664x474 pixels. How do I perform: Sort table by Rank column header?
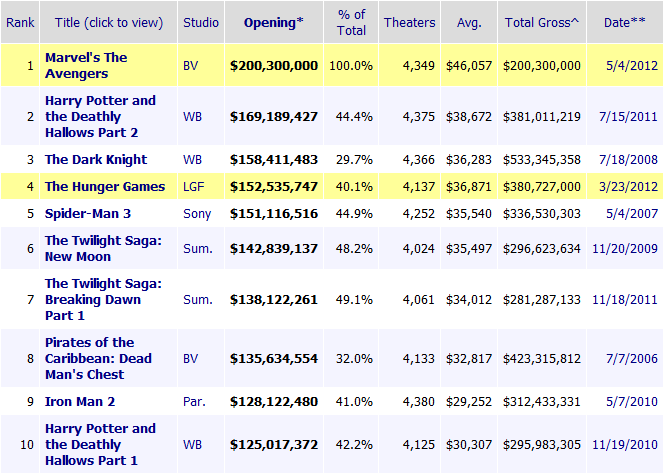(20, 22)
